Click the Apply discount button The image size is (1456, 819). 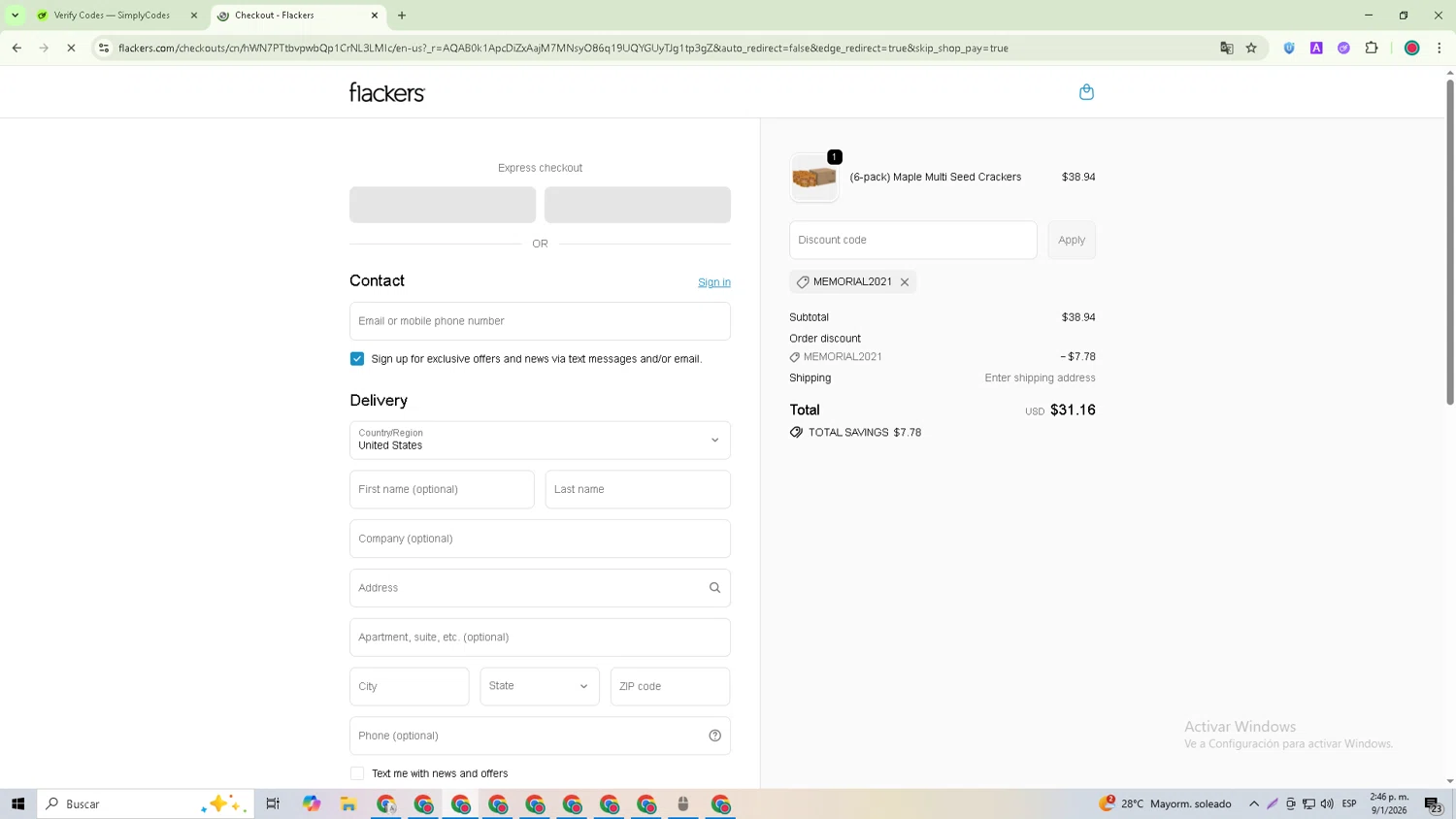tap(1072, 240)
